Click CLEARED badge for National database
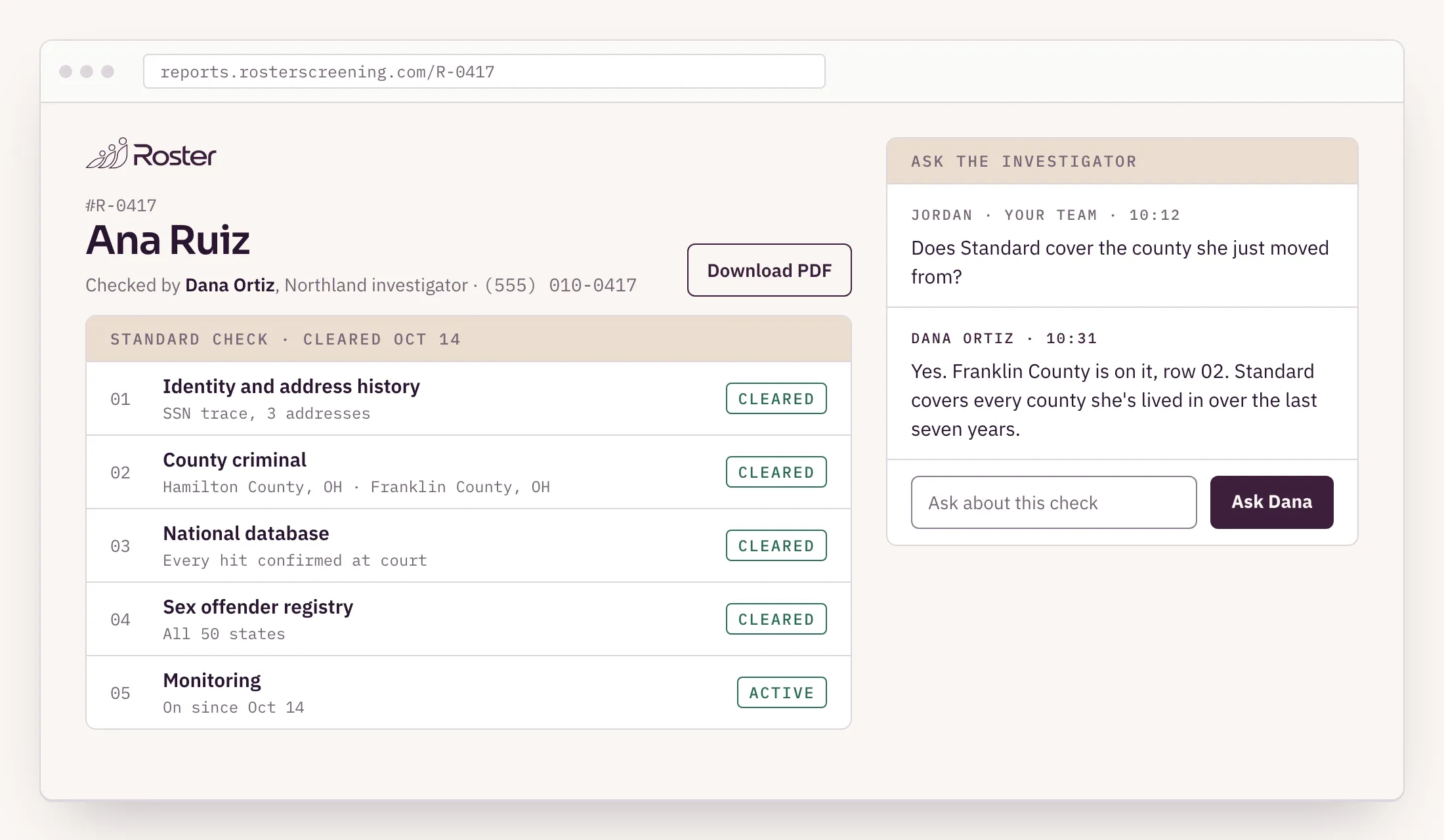1444x840 pixels. [x=776, y=545]
